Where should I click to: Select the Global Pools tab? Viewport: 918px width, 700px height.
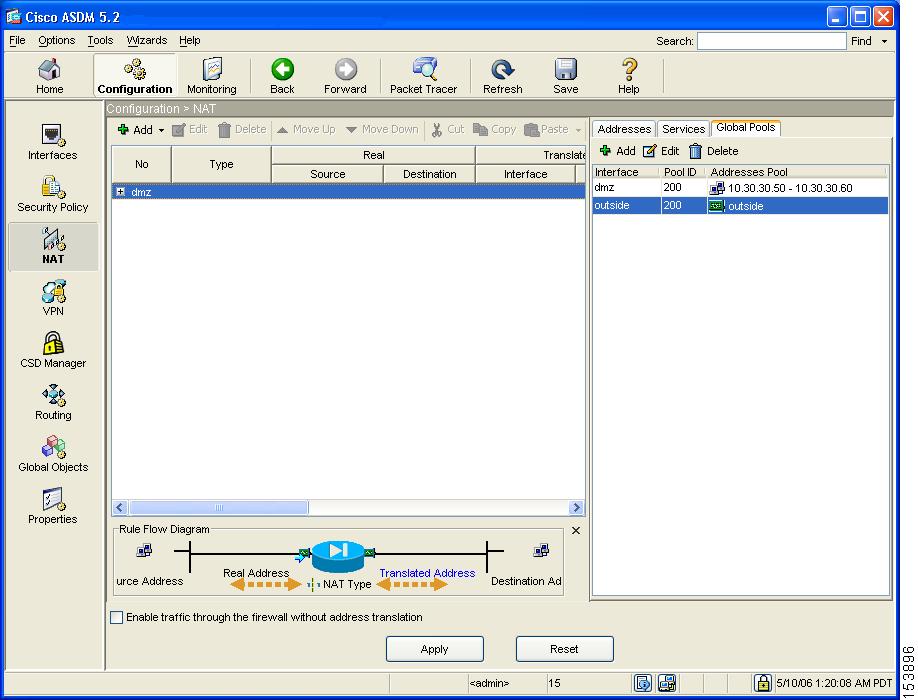(745, 128)
